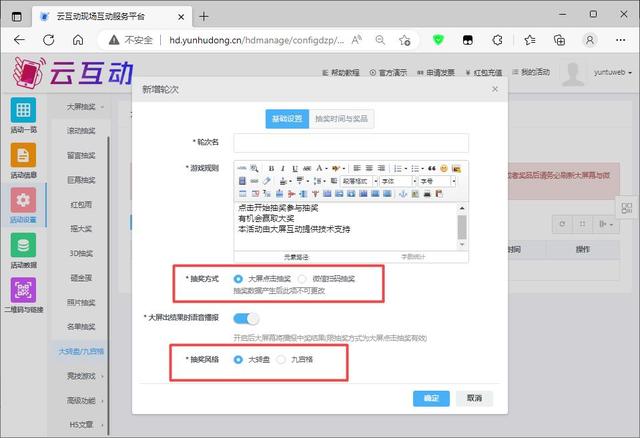The height and width of the screenshot is (438, 640).
Task: Select 大屏点击抽奖 radio option
Action: 238,279
